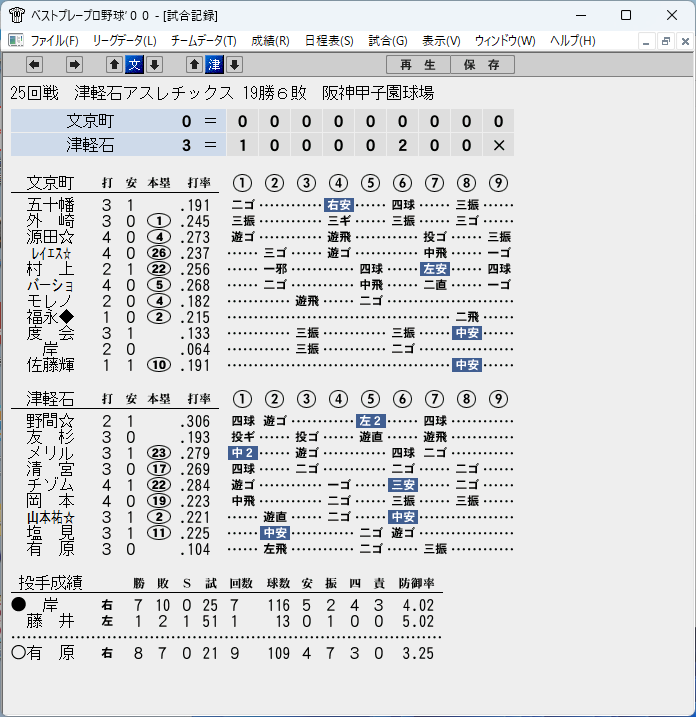Open the ファイル(F) menu

[54, 41]
